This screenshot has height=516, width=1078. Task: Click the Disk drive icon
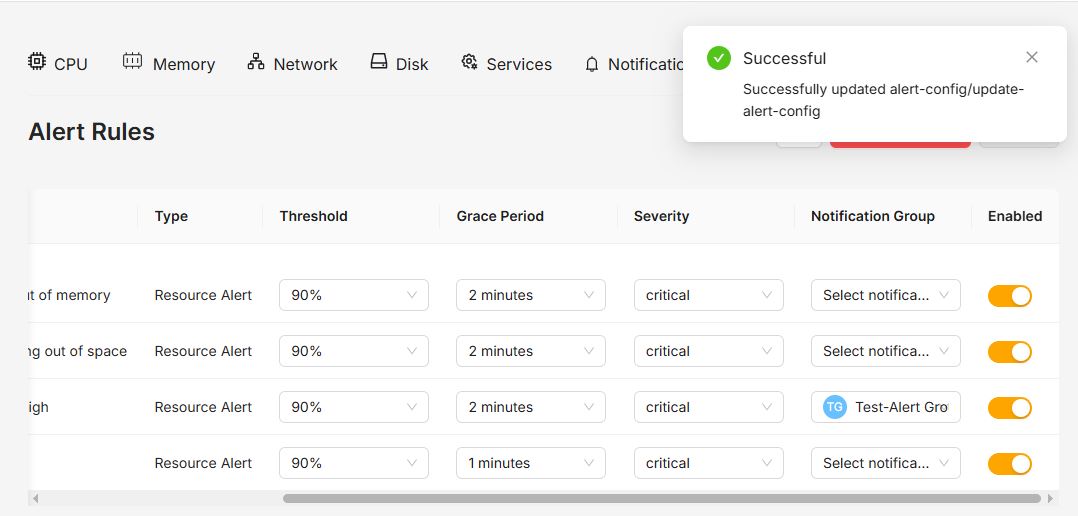pos(379,61)
